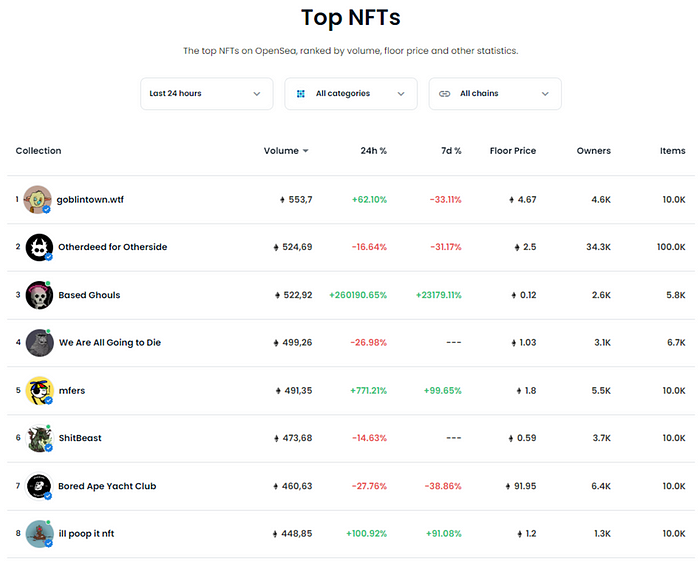
Task: Open the Bored Ape Yacht Club link
Action: pos(107,486)
